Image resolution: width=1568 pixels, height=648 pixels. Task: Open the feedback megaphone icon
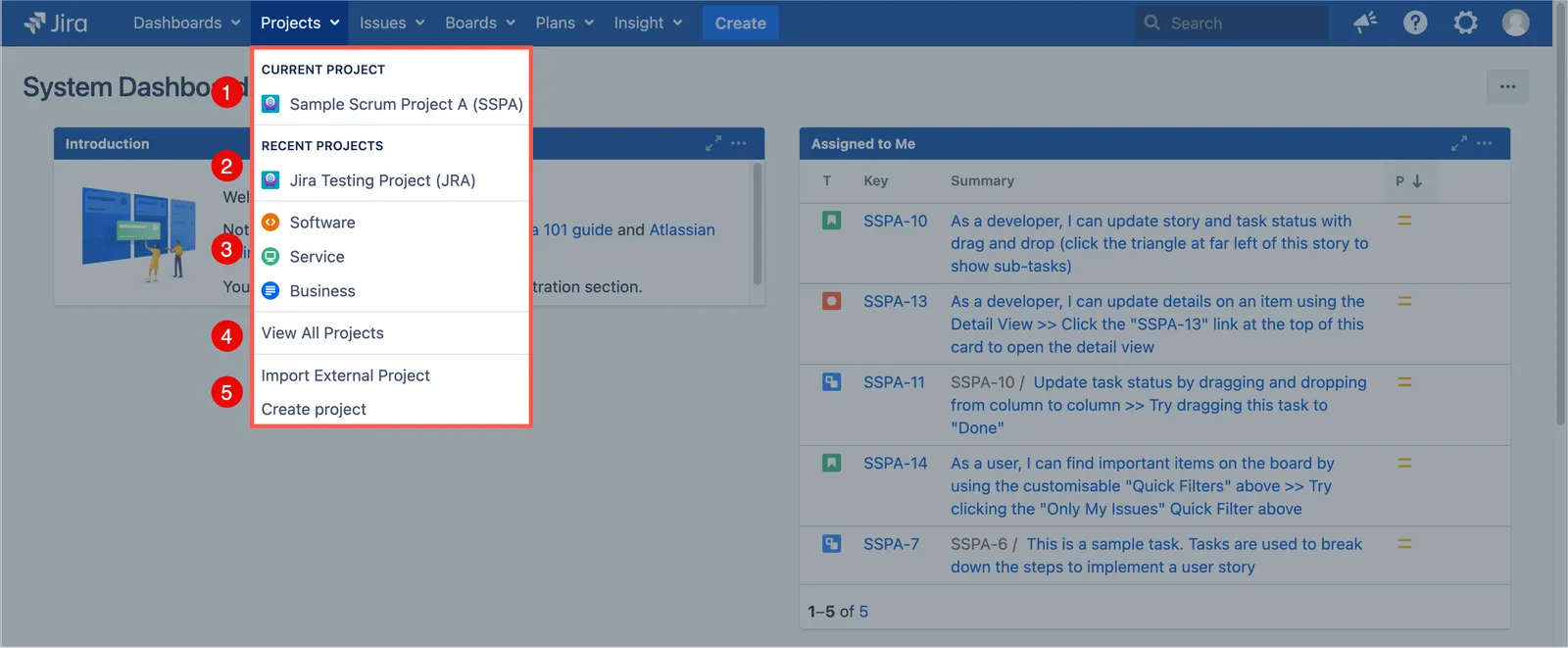click(x=1365, y=23)
